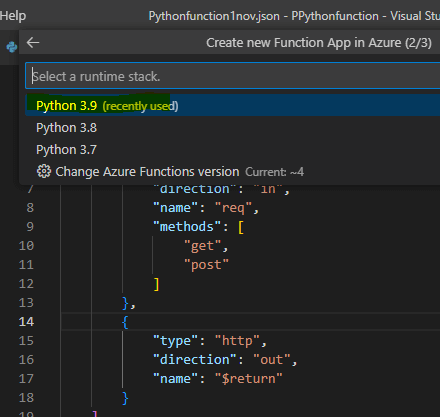Click line number 13 in the gutter
This screenshot has width=440, height=417.
coord(26,303)
